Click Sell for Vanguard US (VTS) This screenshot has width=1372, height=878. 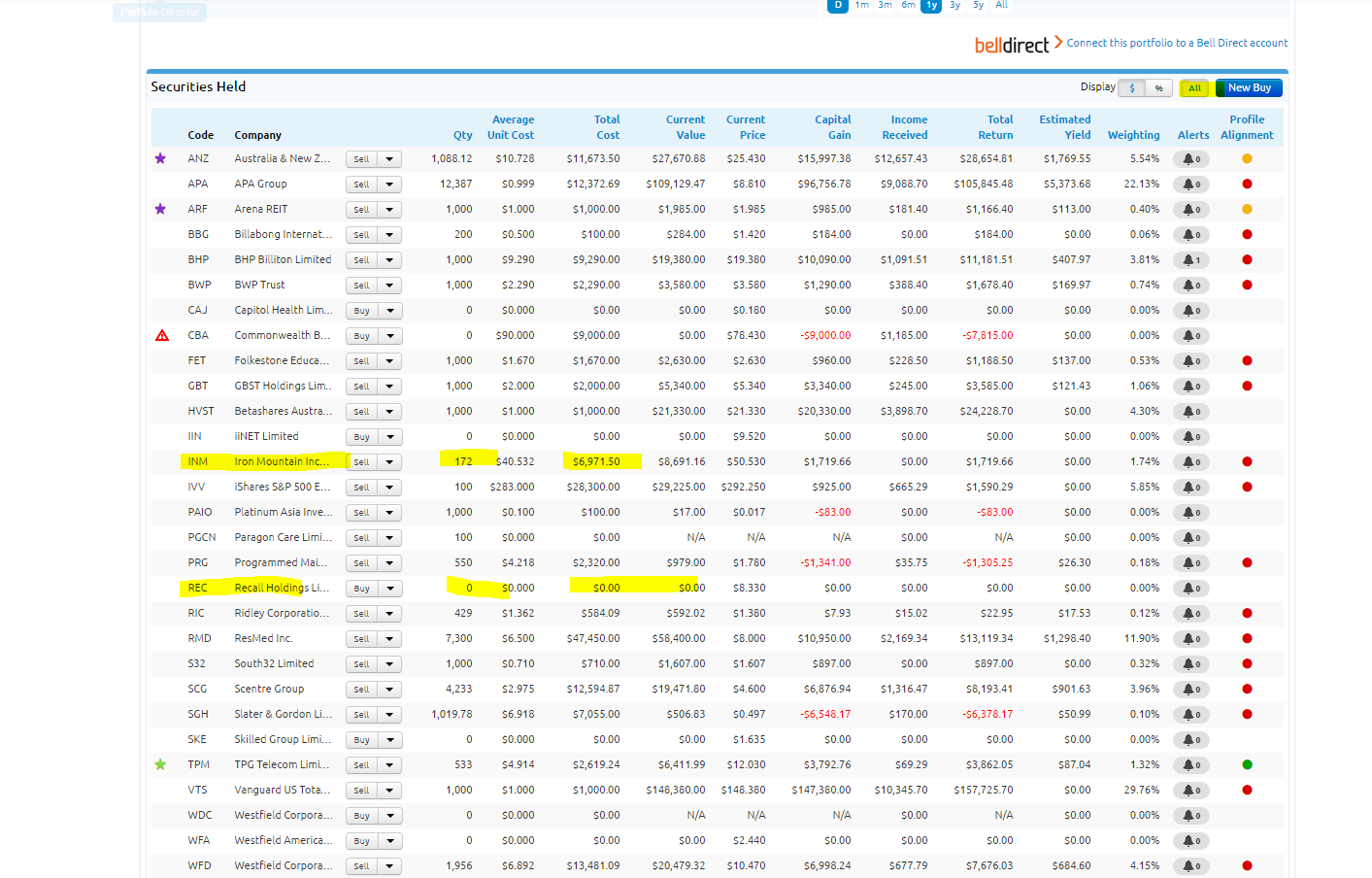(361, 791)
